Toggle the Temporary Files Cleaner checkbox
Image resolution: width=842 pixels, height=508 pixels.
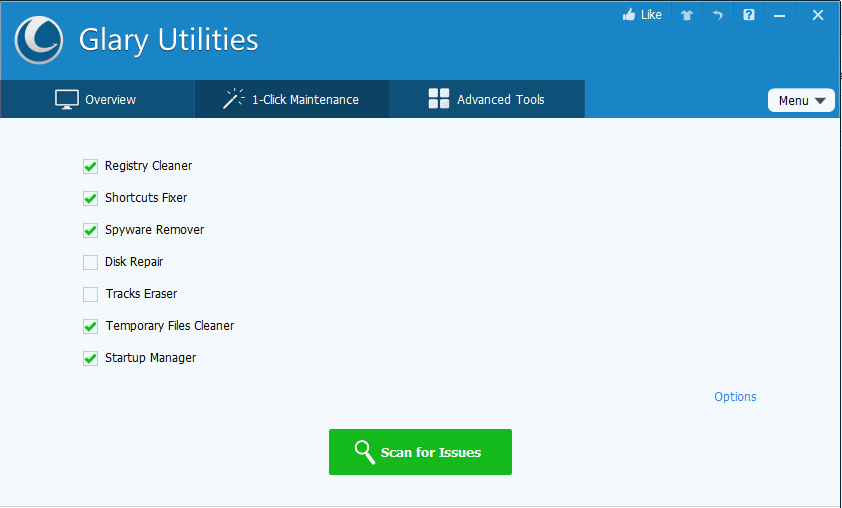pyautogui.click(x=90, y=326)
